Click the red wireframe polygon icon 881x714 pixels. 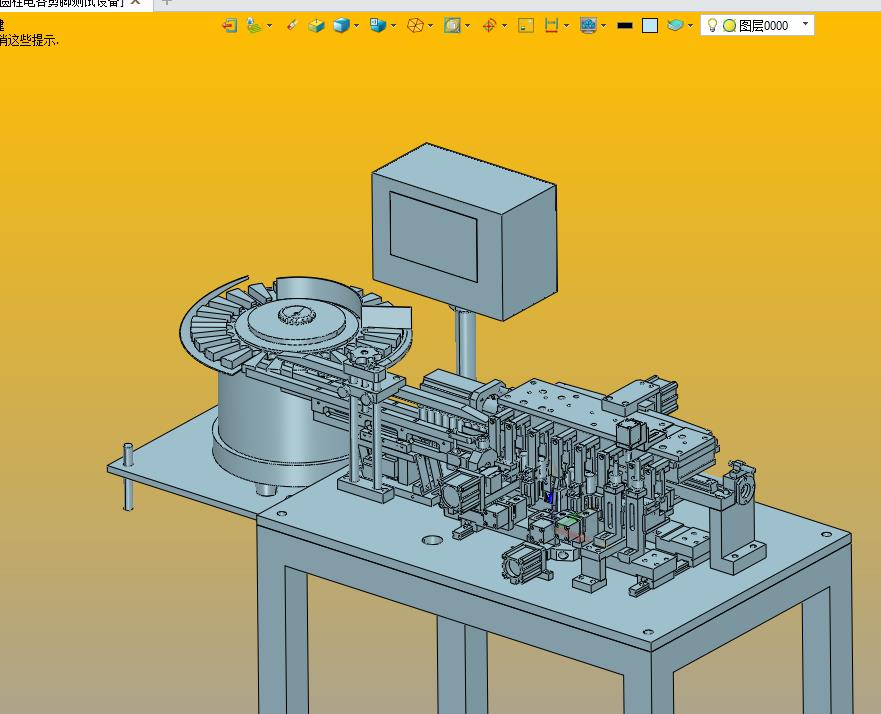415,25
